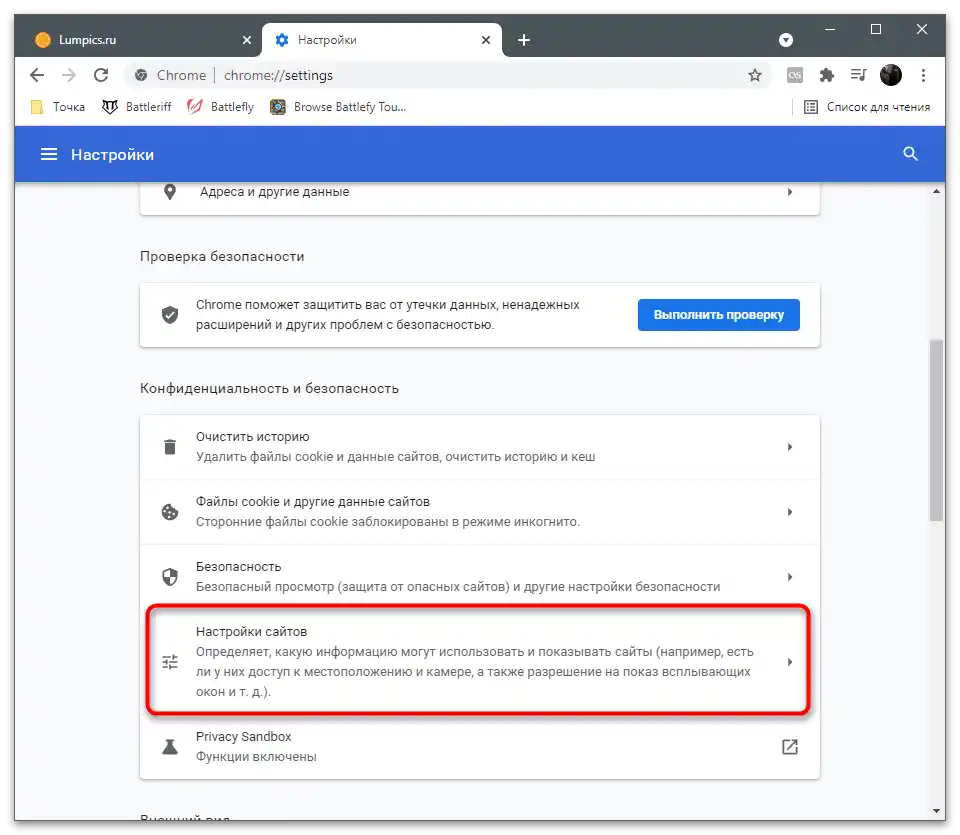Go back using the browser back arrow
The height and width of the screenshot is (835, 960).
[37, 75]
